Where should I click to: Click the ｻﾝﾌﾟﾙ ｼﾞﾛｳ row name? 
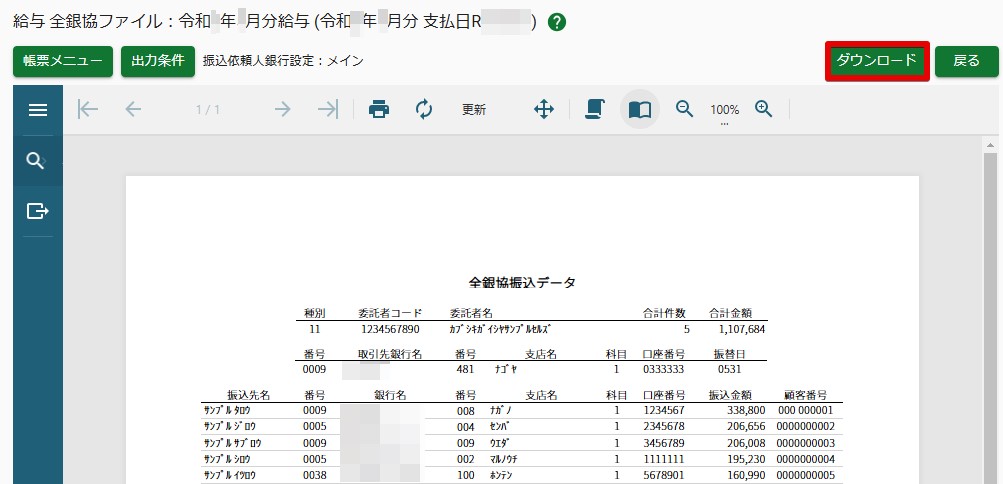coord(229,426)
